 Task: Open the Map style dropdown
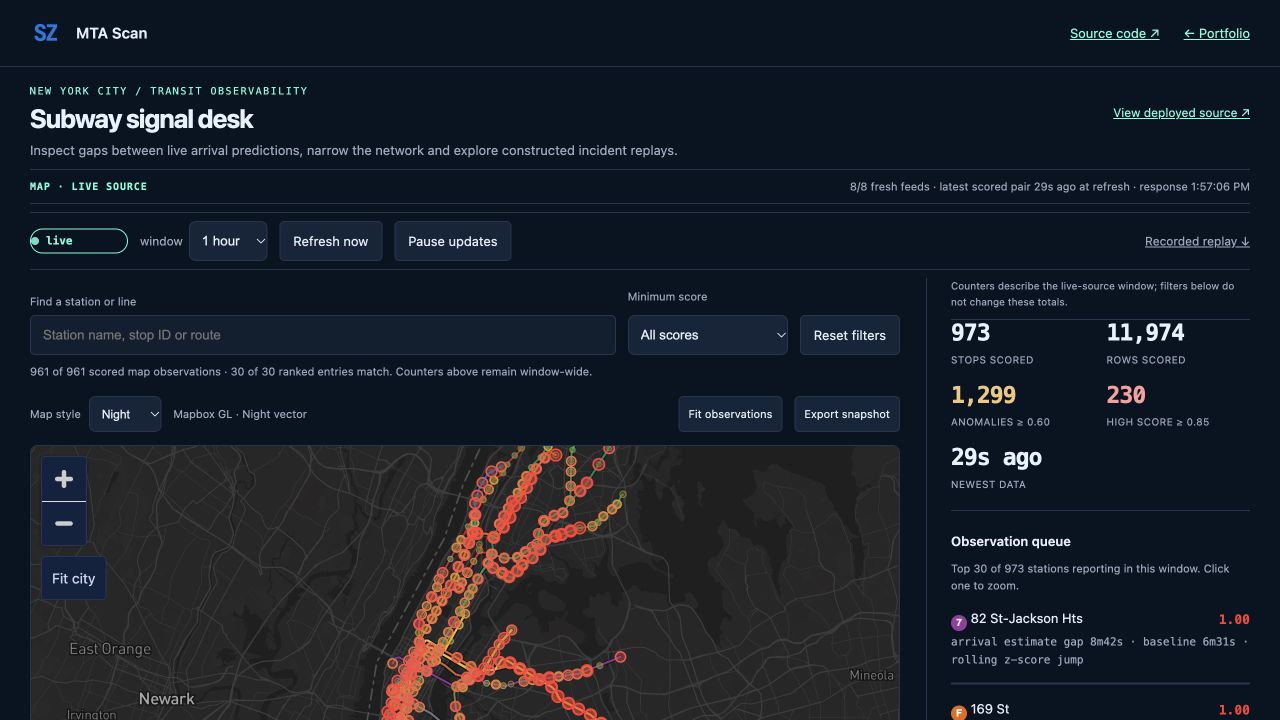click(x=125, y=414)
